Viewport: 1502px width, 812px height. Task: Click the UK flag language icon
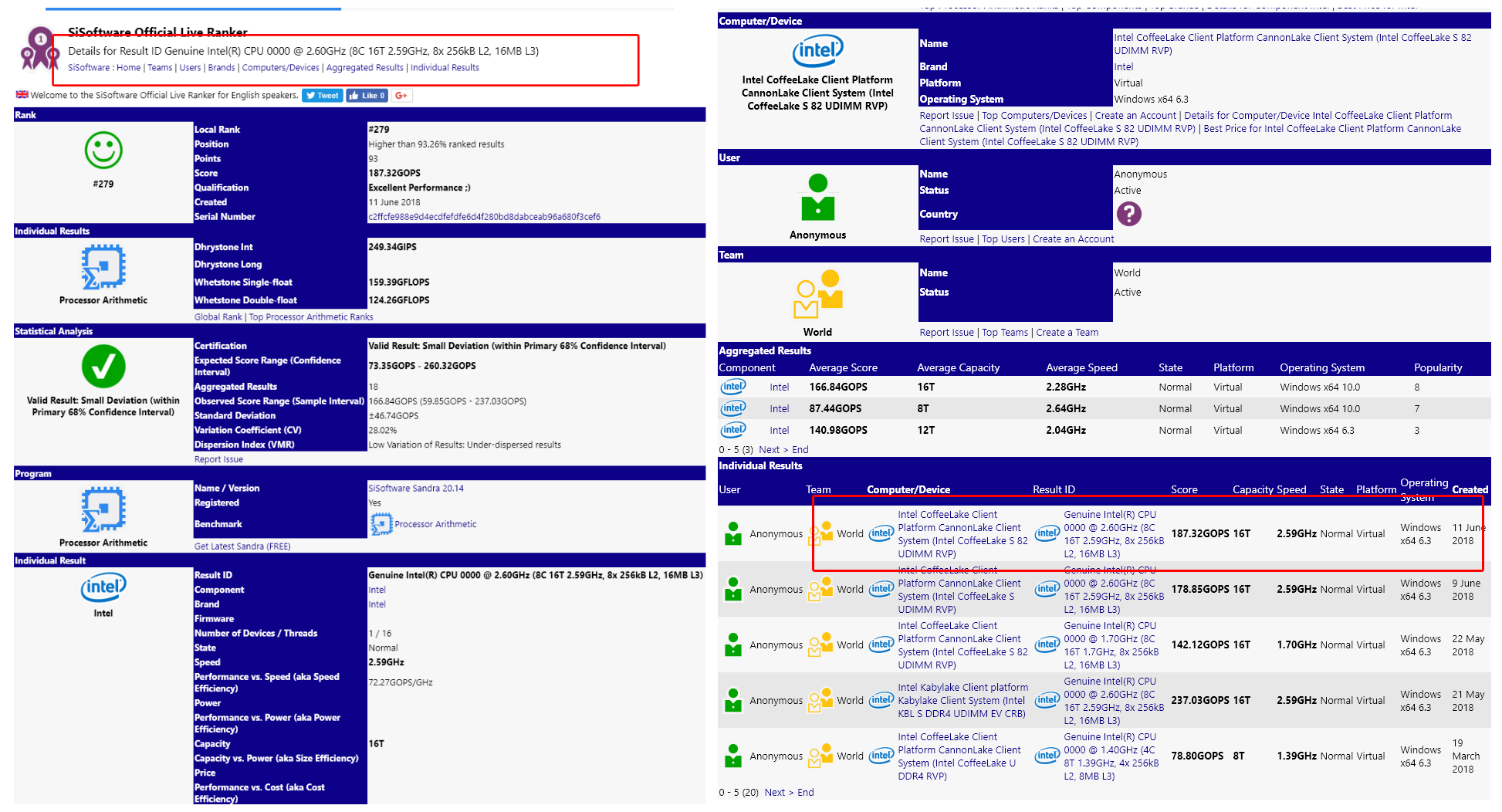(22, 95)
